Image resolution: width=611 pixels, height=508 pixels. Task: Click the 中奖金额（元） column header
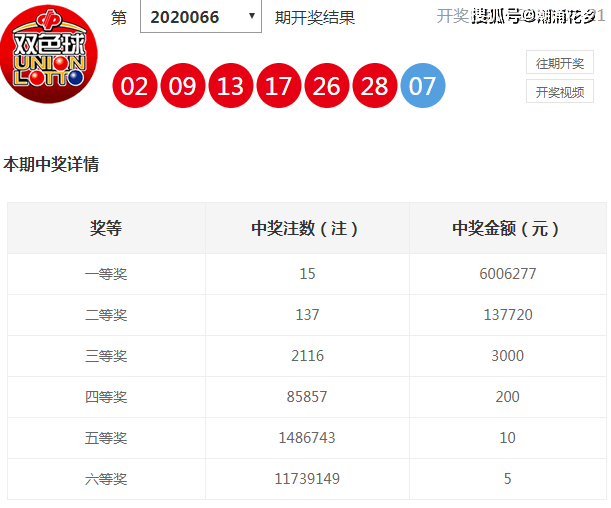click(506, 228)
